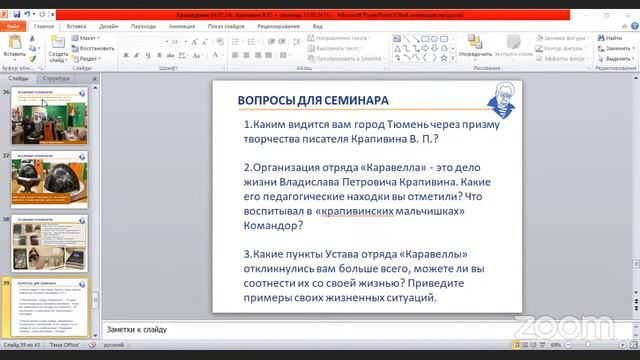Screen dimensions: 640x360
Task: Open the font size dropdown showing 24
Action: click(x=185, y=42)
